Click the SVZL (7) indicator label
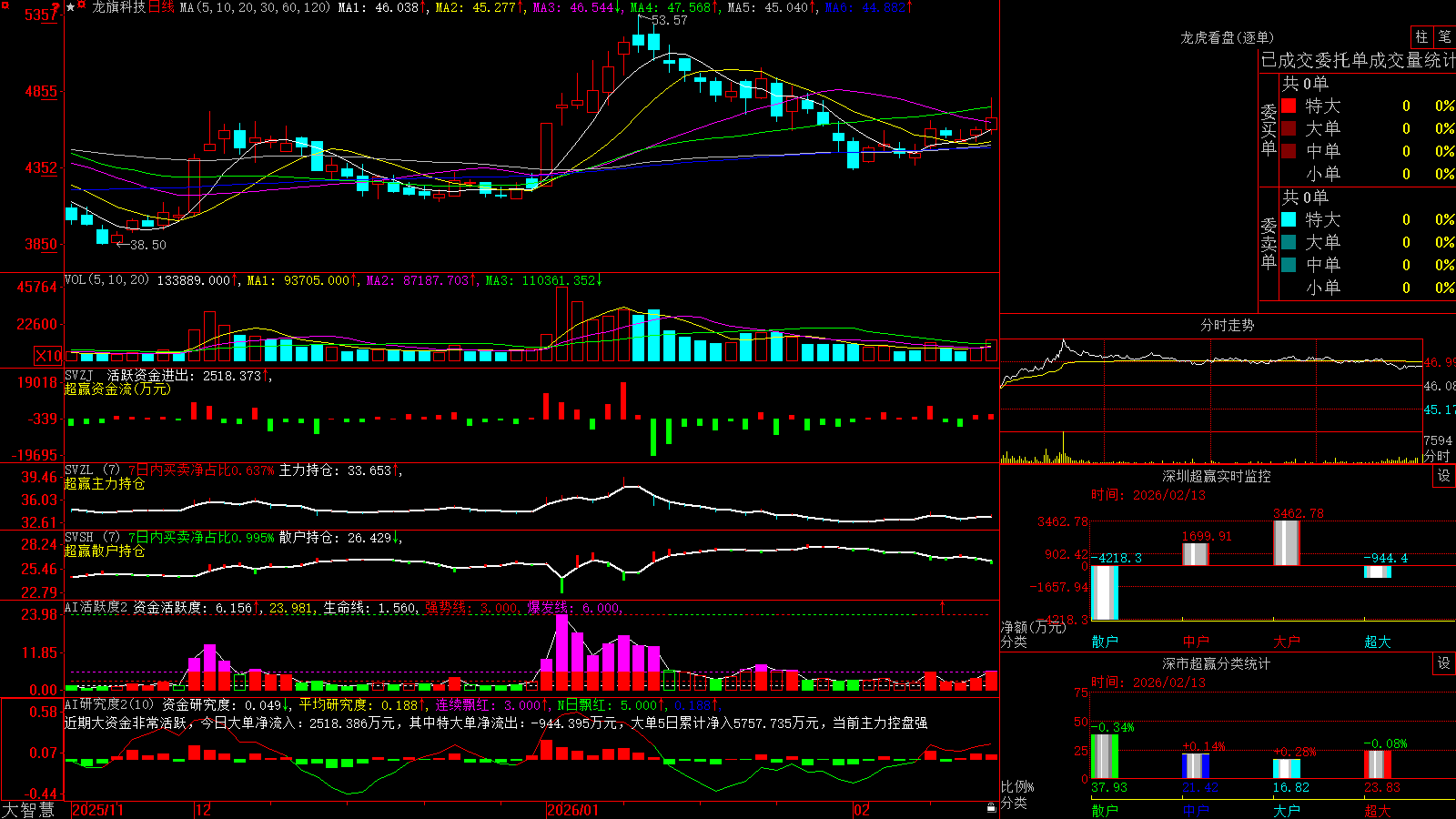Image resolution: width=1456 pixels, height=819 pixels. (x=92, y=470)
